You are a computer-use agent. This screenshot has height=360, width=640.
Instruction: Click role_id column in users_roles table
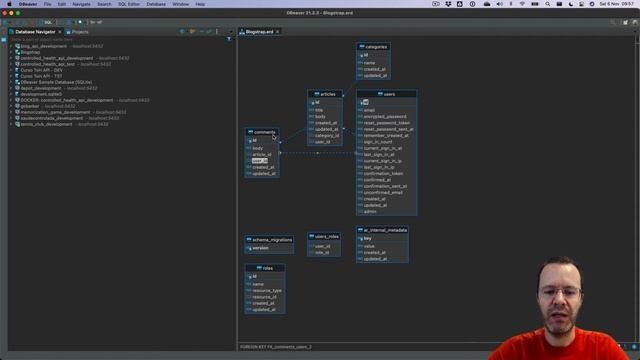(x=322, y=253)
